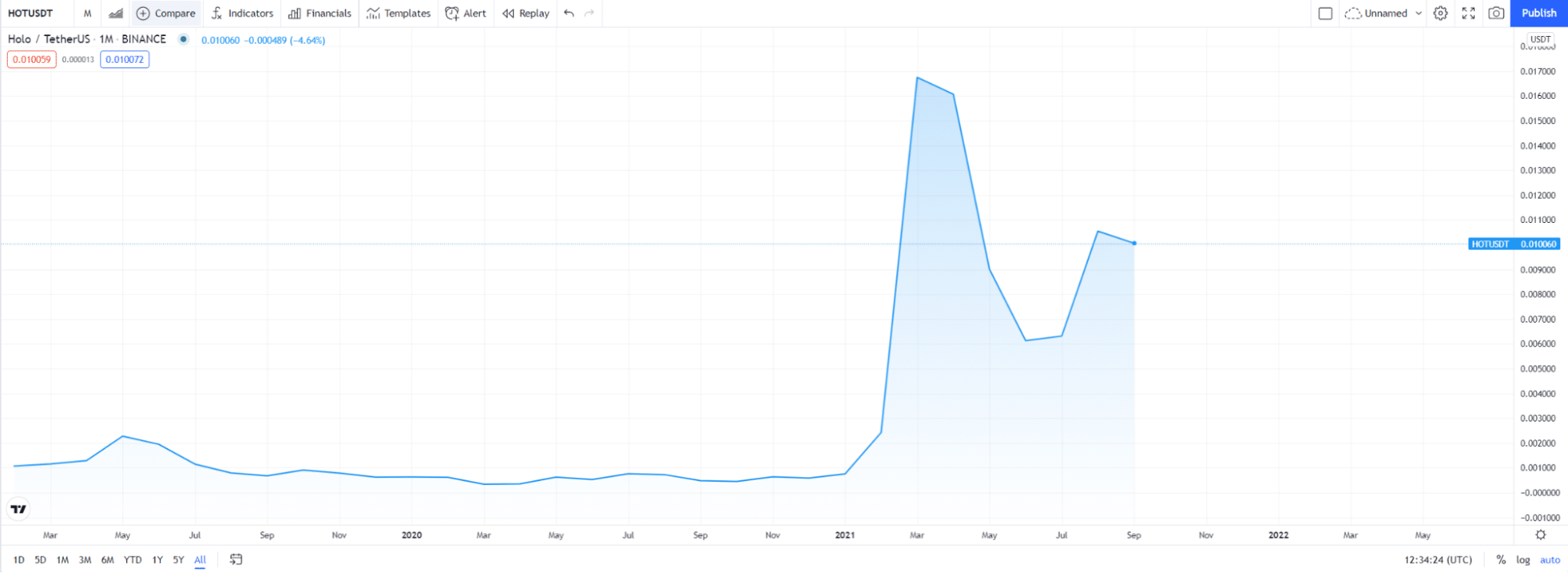The image size is (1568, 573).
Task: Open the Financials menu
Action: pyautogui.click(x=320, y=13)
